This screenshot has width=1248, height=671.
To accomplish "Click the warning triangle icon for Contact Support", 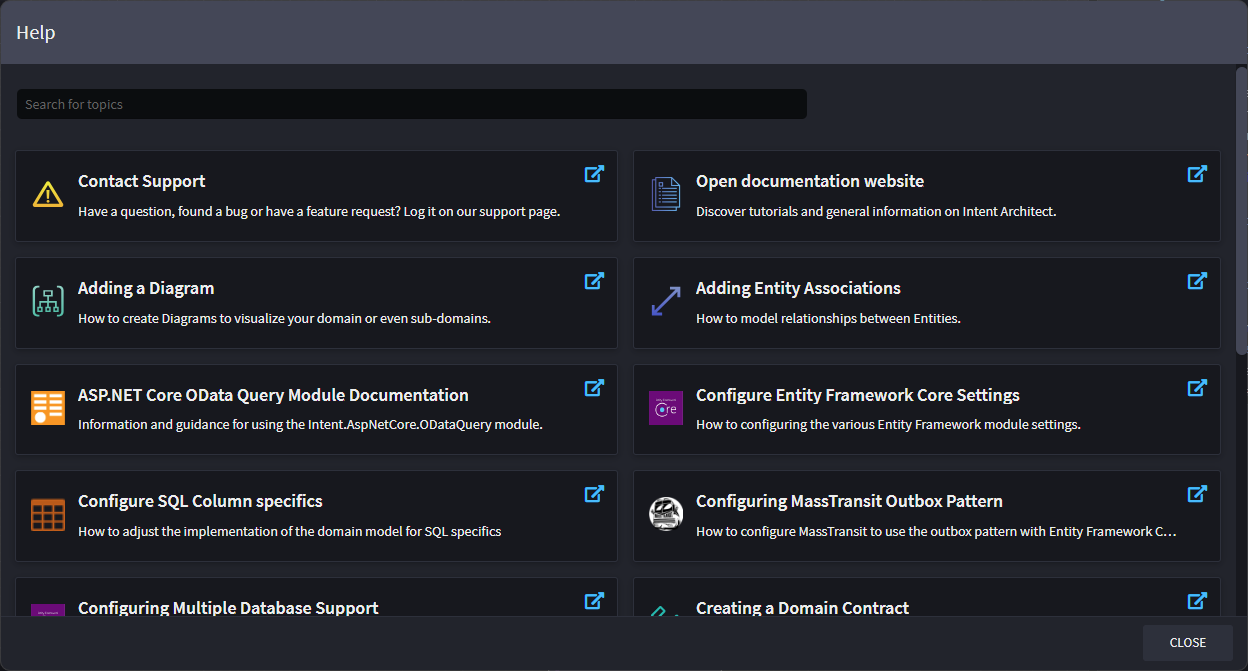I will (48, 194).
